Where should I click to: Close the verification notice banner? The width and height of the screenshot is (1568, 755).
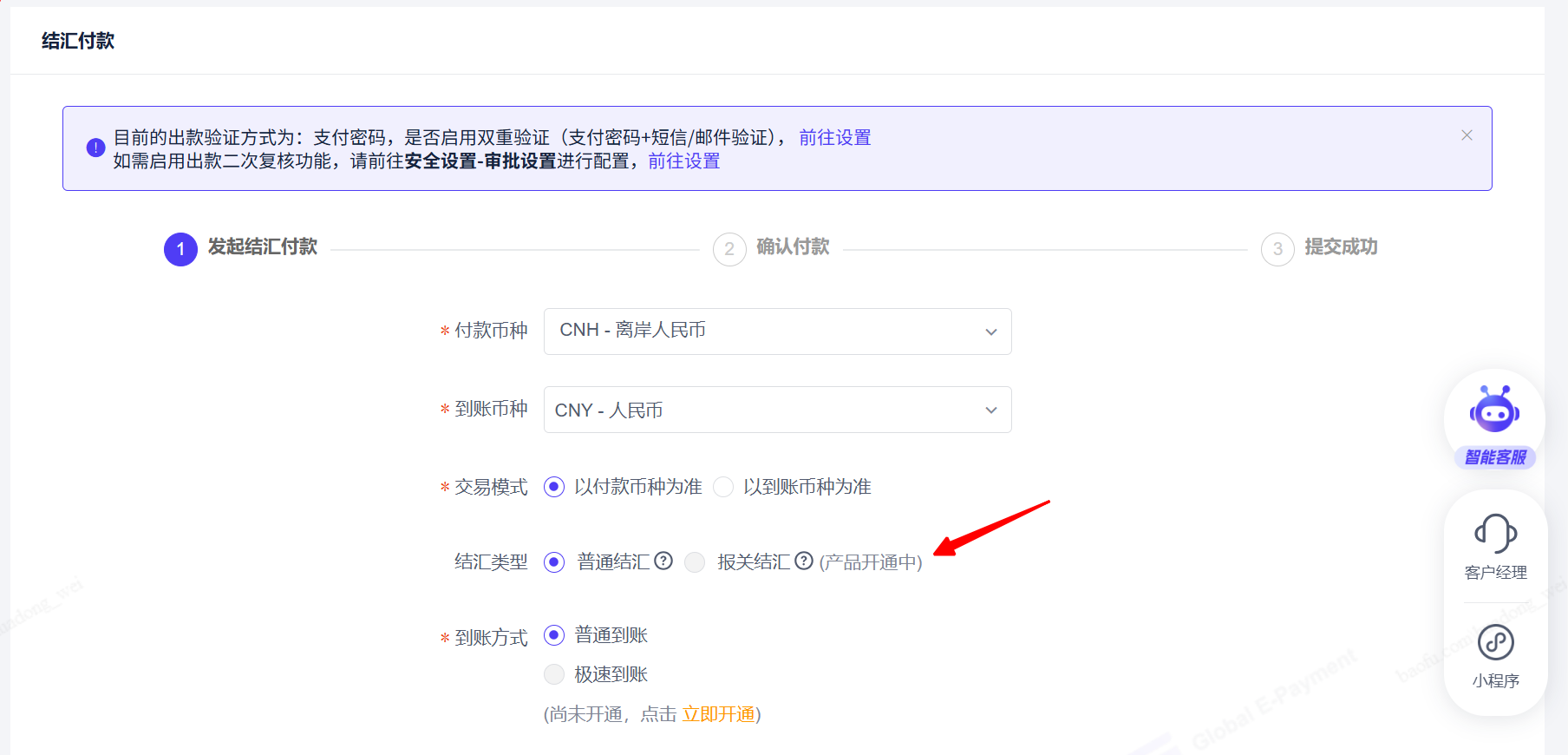[x=1467, y=135]
